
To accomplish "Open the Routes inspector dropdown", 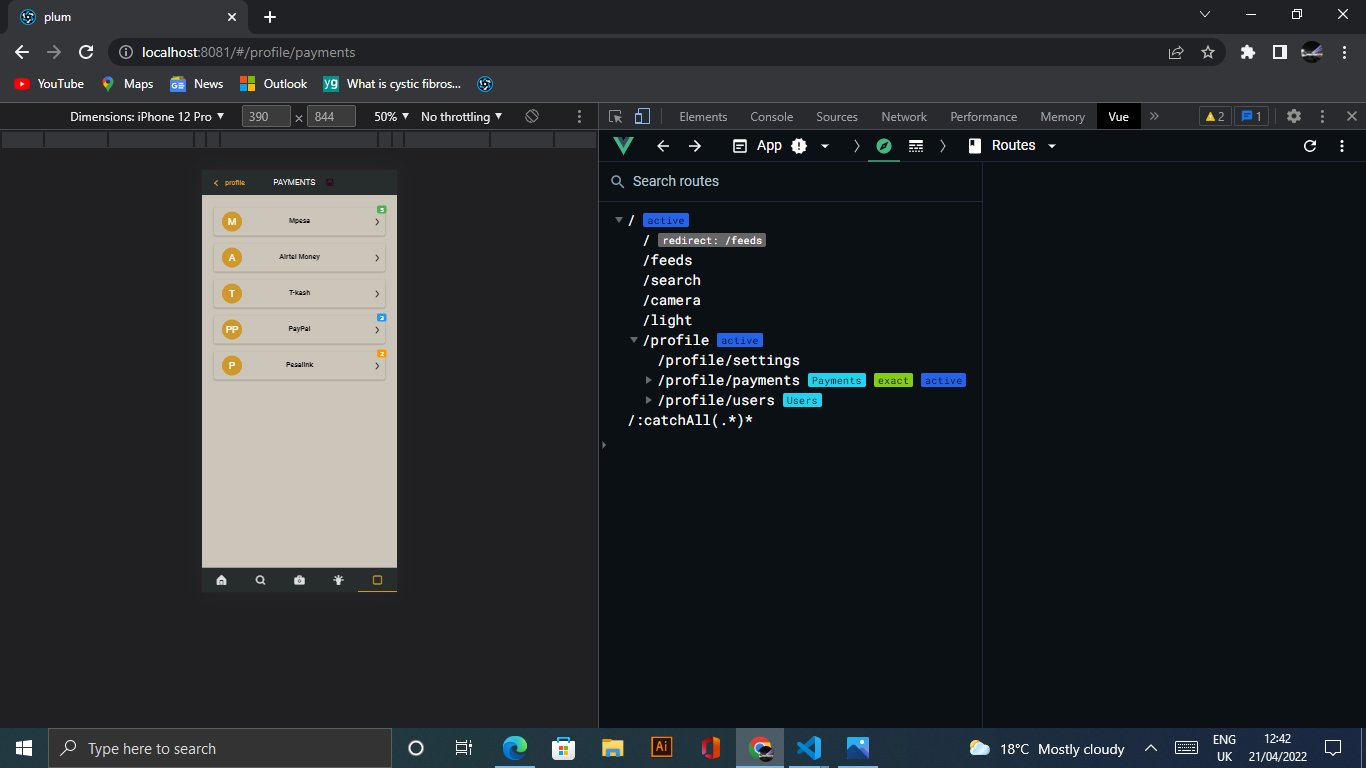I will (x=1012, y=146).
